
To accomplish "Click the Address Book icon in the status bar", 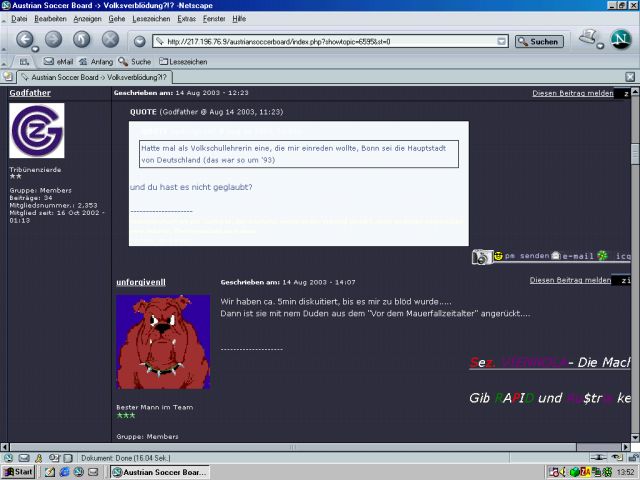I will tap(68, 458).
